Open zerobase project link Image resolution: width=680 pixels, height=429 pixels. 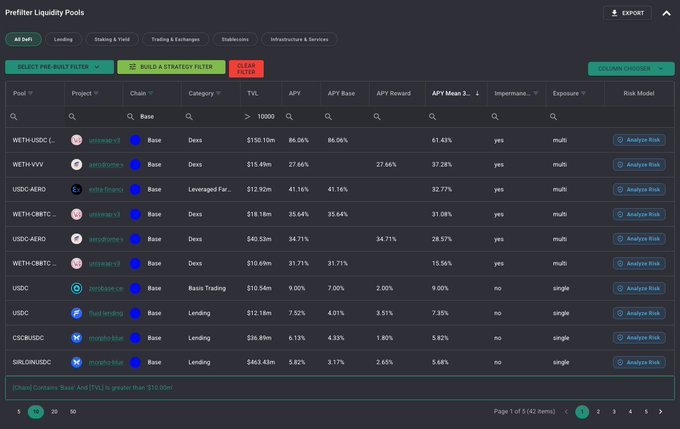(106, 288)
